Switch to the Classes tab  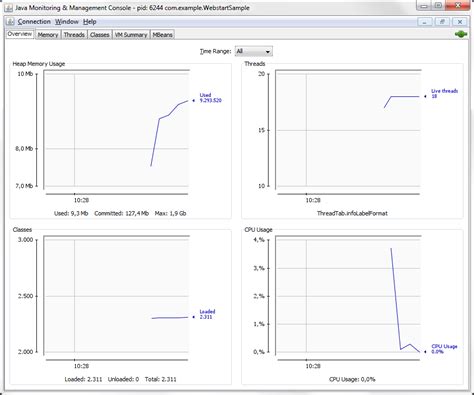coord(100,35)
